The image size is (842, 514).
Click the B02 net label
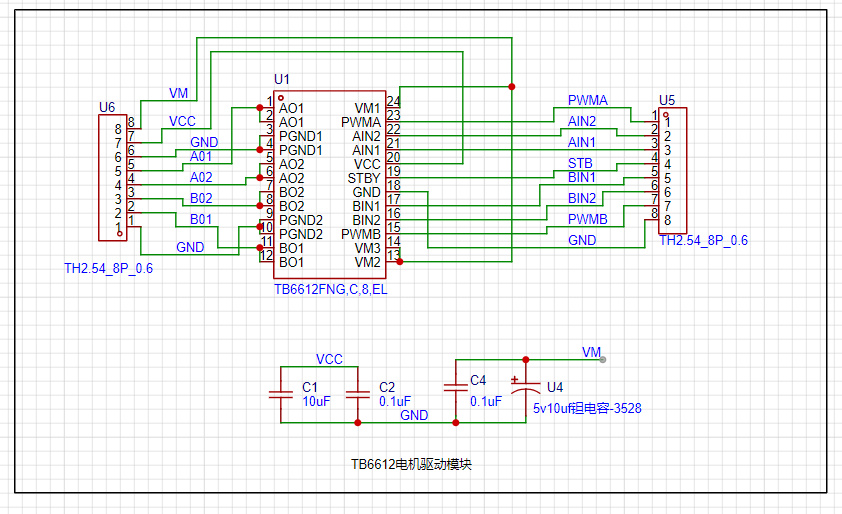[x=201, y=198]
